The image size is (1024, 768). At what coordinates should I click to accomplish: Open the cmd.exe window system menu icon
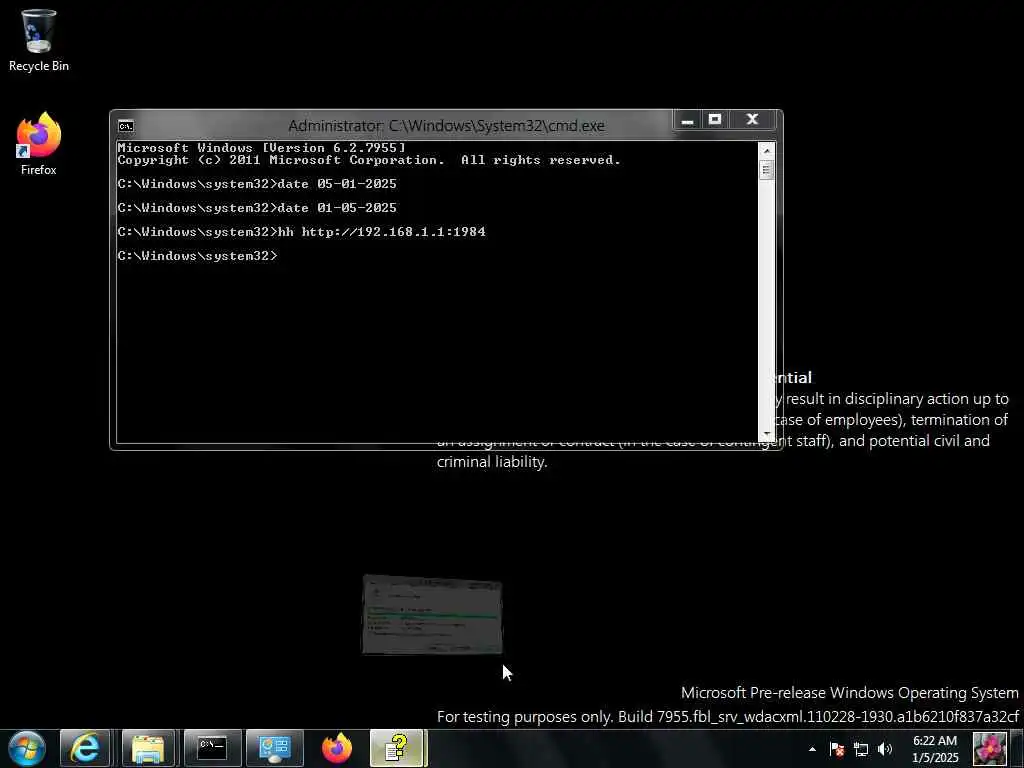126,126
